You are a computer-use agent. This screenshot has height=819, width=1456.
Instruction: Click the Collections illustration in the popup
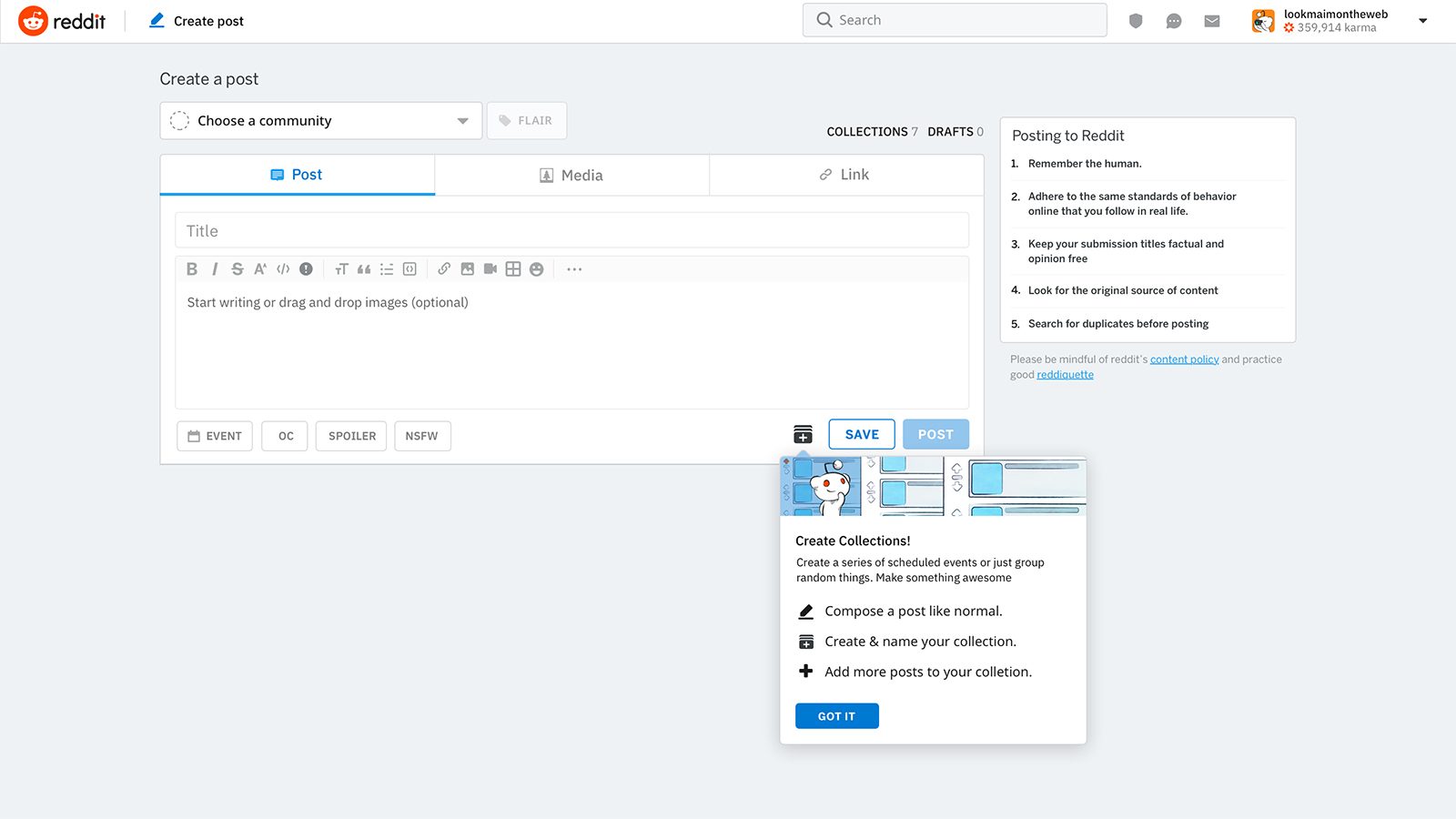tap(934, 487)
